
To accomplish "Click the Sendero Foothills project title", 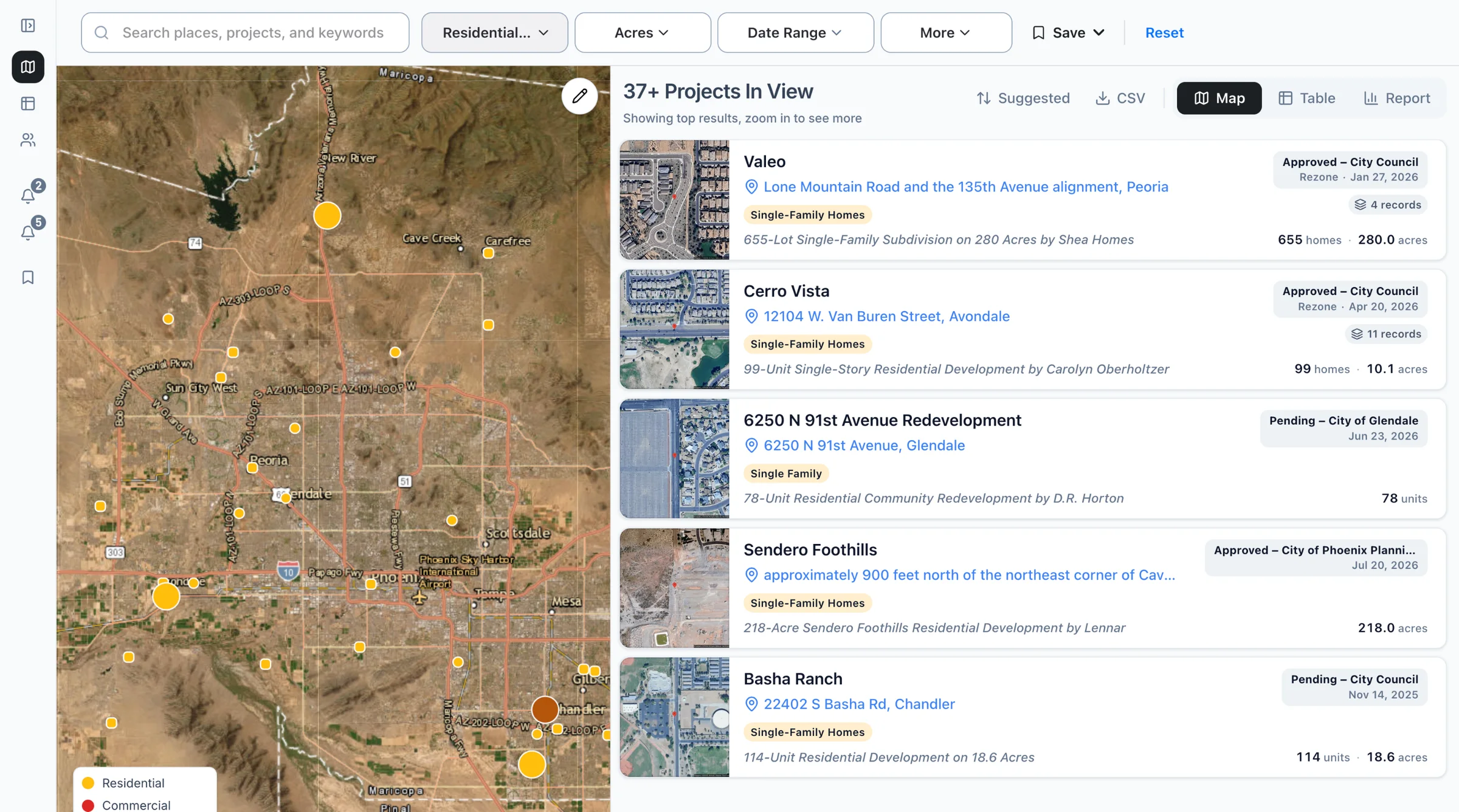I will coord(810,550).
